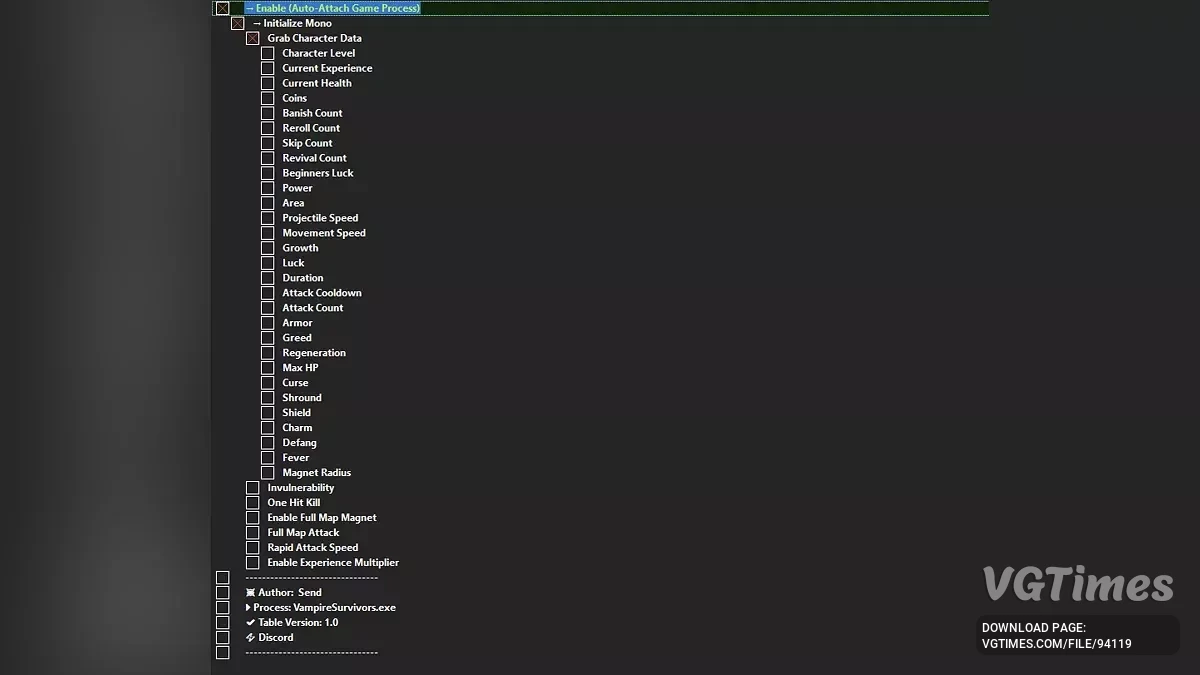Select the Magnet Radius entry
Image resolution: width=1200 pixels, height=675 pixels.
pyautogui.click(x=316, y=473)
